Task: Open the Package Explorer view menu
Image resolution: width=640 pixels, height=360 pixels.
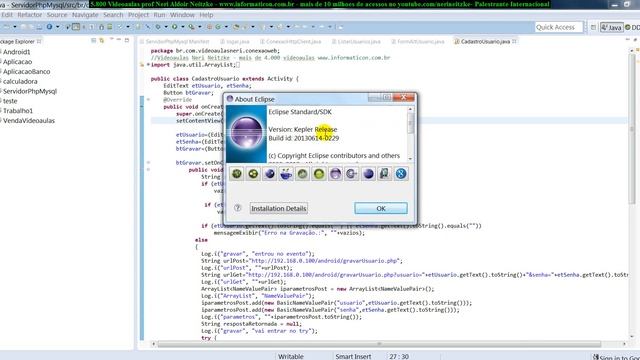Action: click(111, 39)
